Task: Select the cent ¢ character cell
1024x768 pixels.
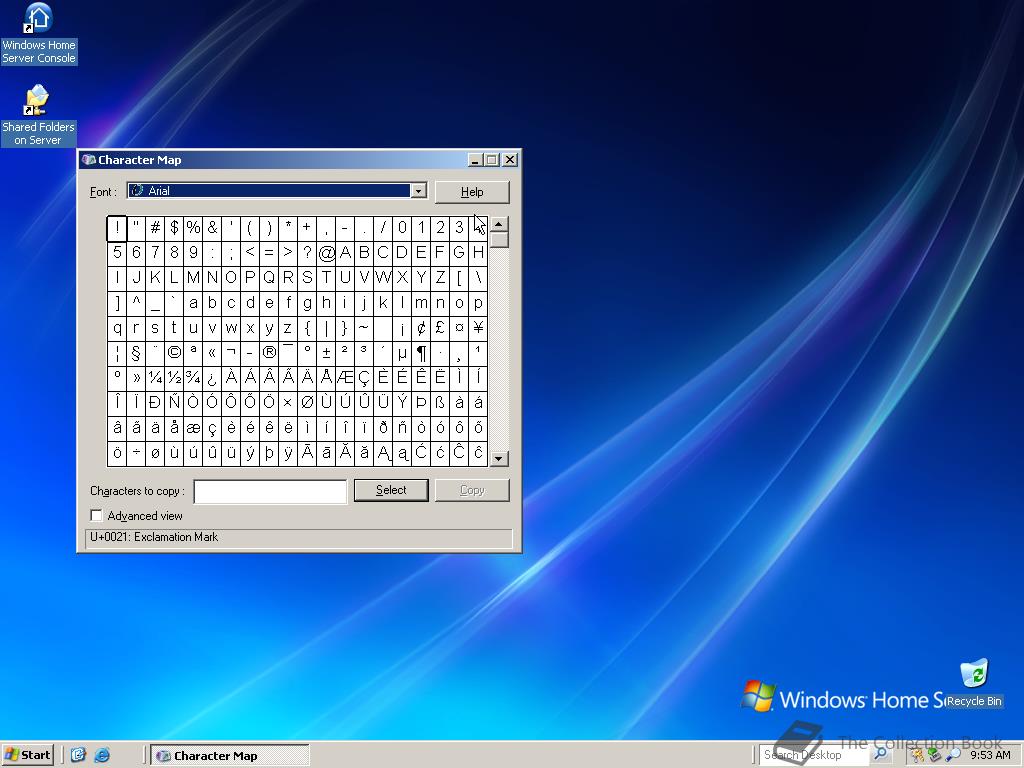Action: point(421,328)
